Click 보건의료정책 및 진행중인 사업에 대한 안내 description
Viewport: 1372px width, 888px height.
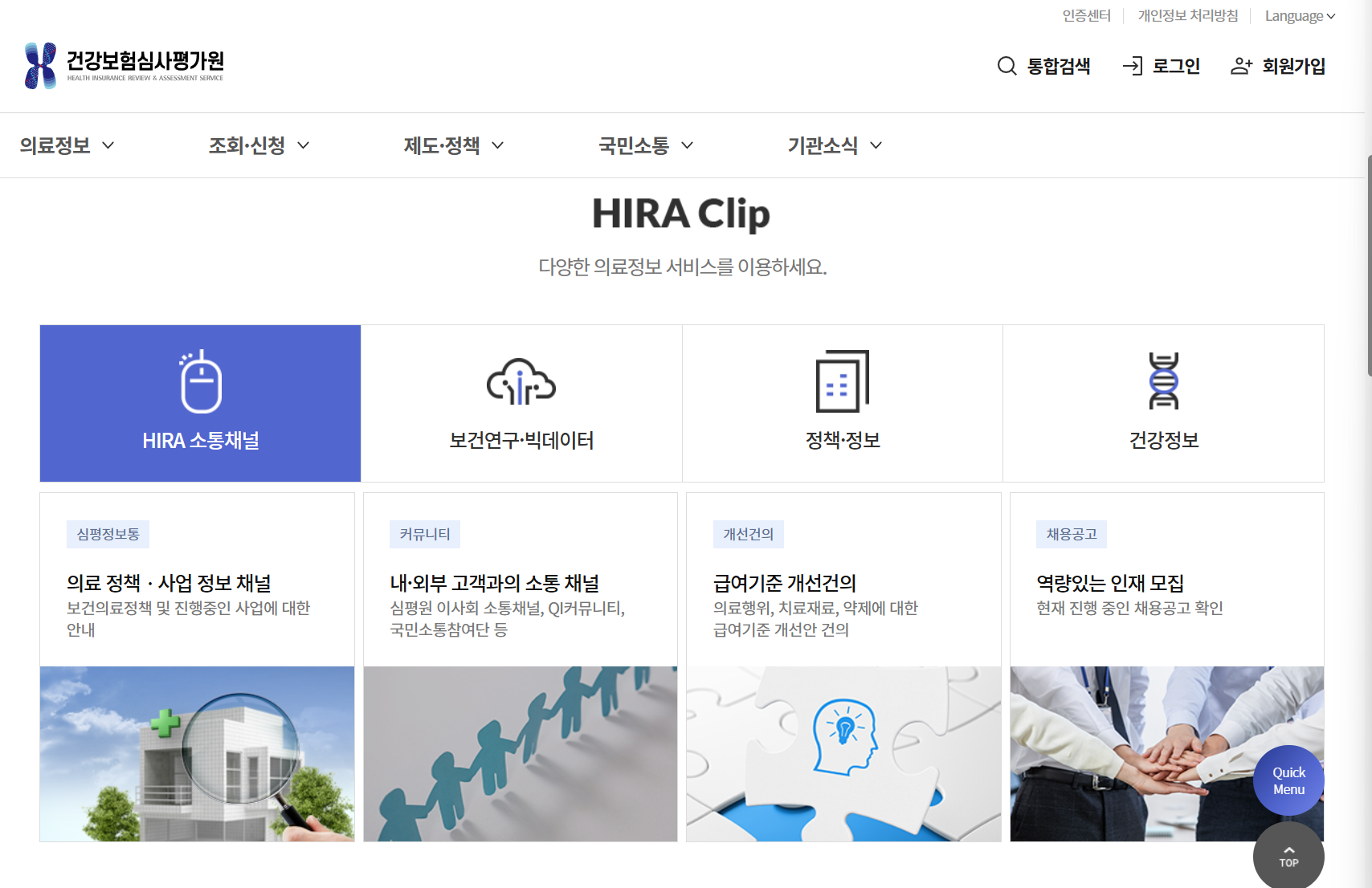coord(188,618)
